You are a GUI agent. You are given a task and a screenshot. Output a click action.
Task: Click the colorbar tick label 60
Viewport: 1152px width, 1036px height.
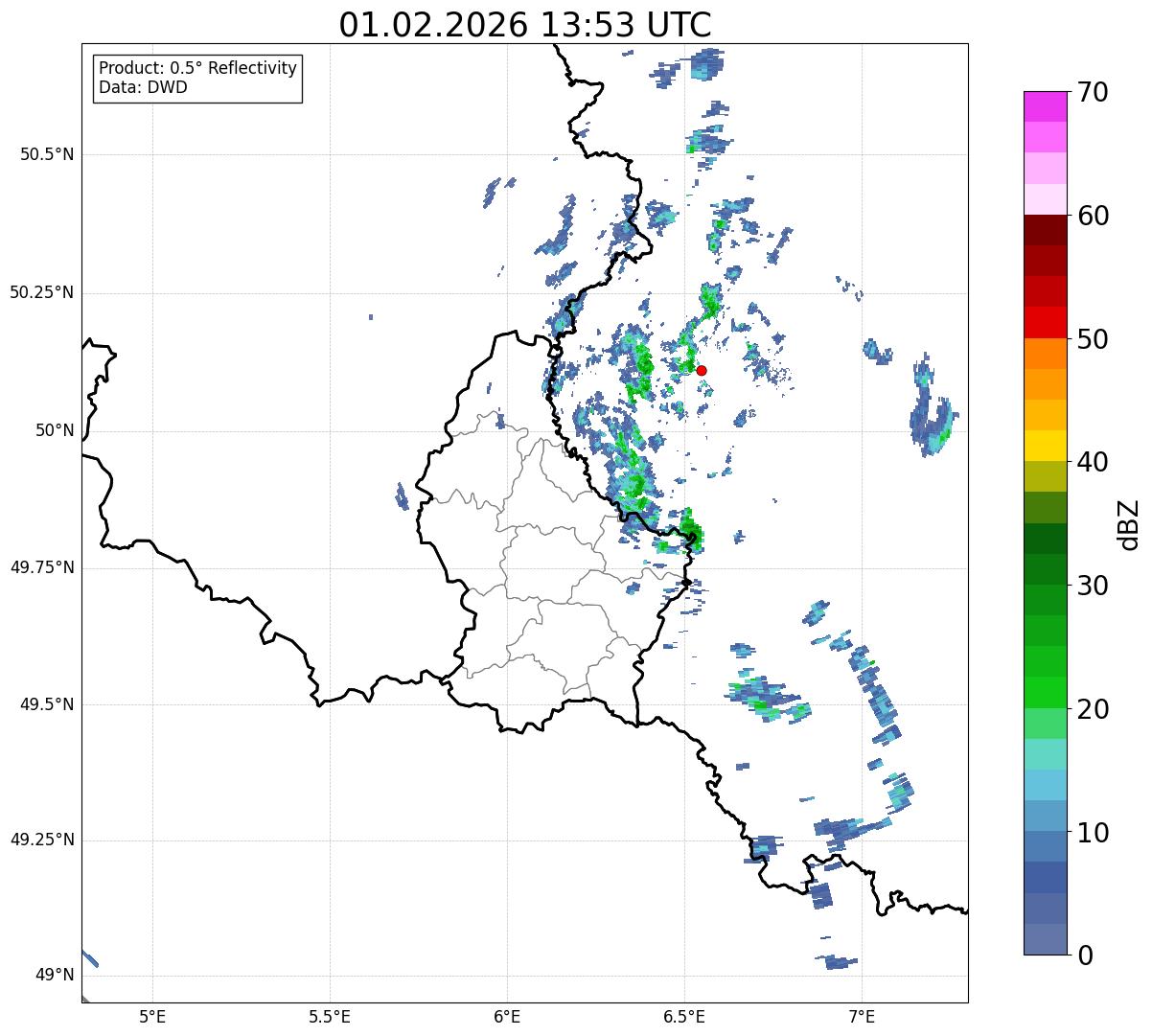[1093, 216]
